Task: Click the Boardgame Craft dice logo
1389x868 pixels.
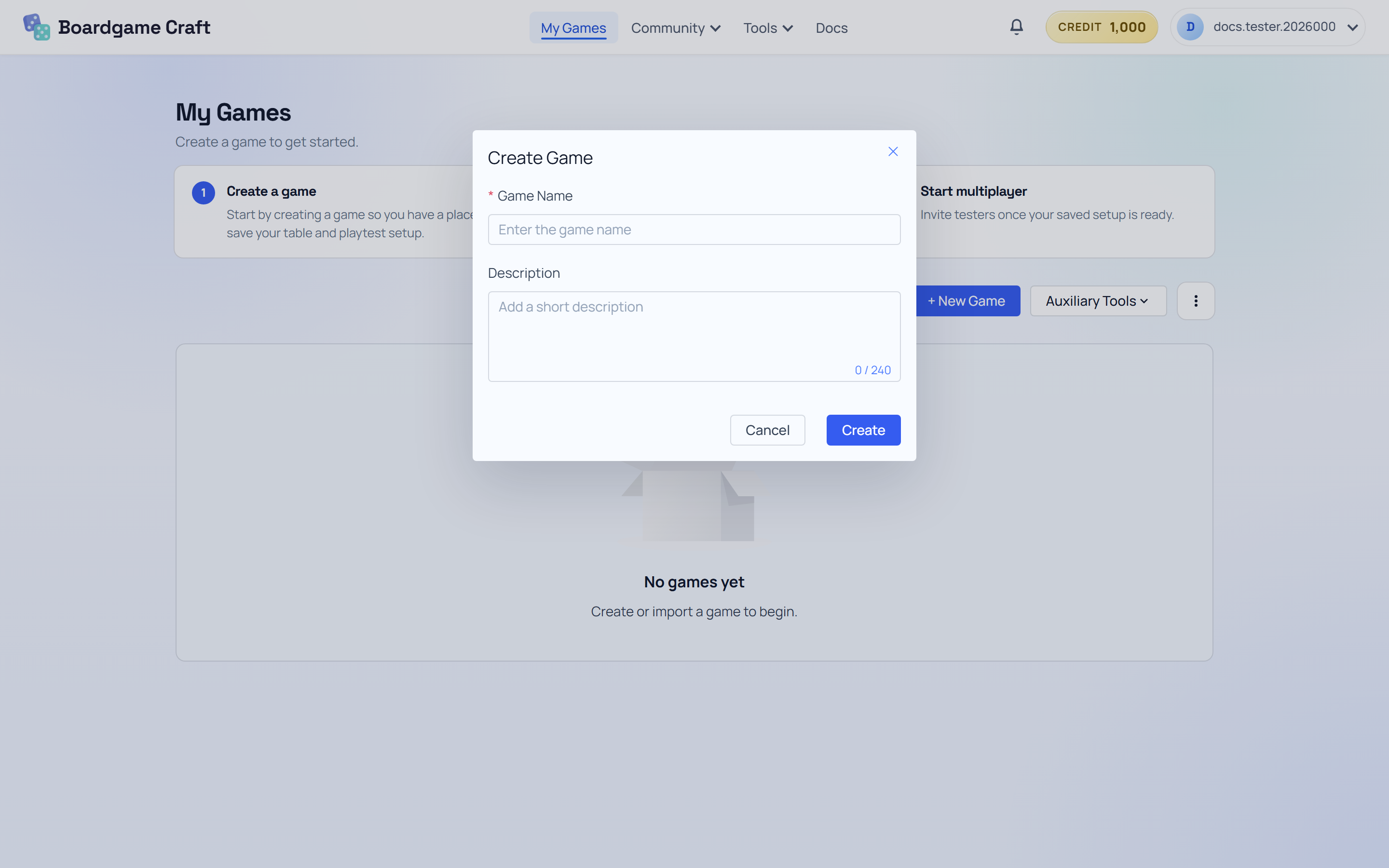Action: pyautogui.click(x=37, y=27)
